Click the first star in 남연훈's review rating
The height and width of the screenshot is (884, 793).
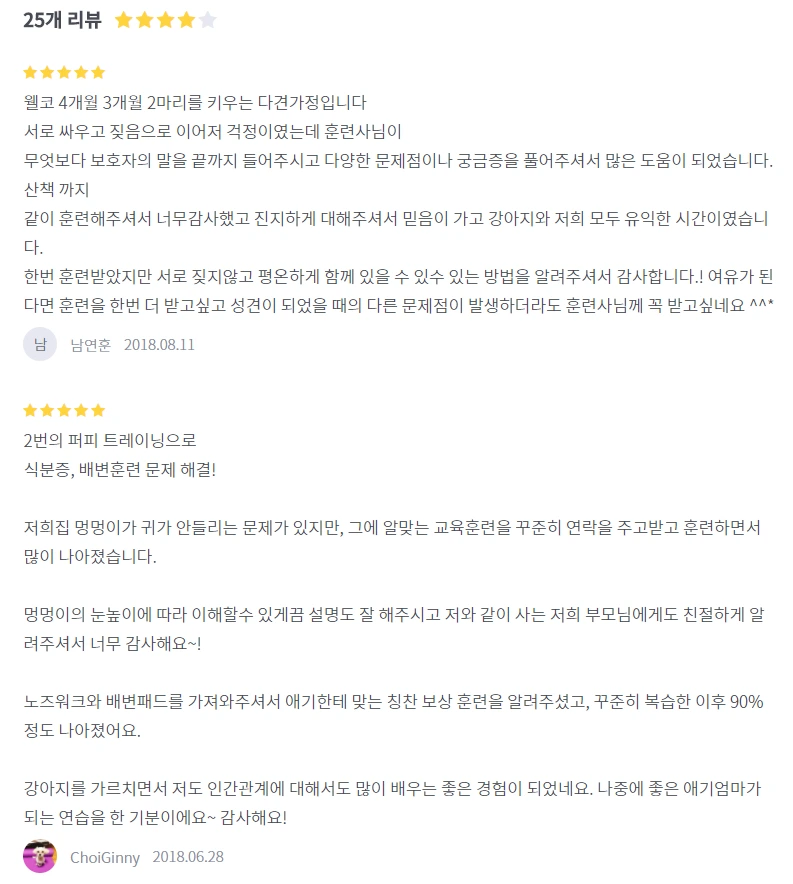[30, 72]
